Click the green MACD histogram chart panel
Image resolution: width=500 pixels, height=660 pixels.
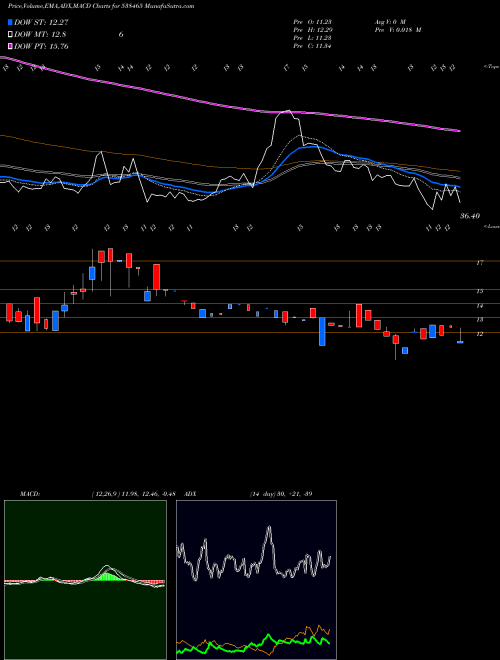coord(85,580)
